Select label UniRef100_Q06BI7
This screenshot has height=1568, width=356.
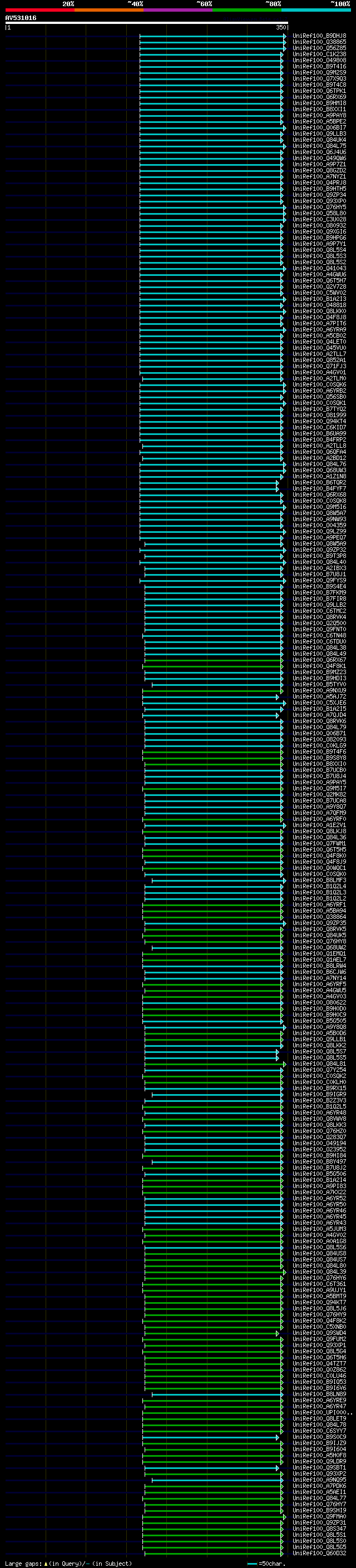click(319, 127)
